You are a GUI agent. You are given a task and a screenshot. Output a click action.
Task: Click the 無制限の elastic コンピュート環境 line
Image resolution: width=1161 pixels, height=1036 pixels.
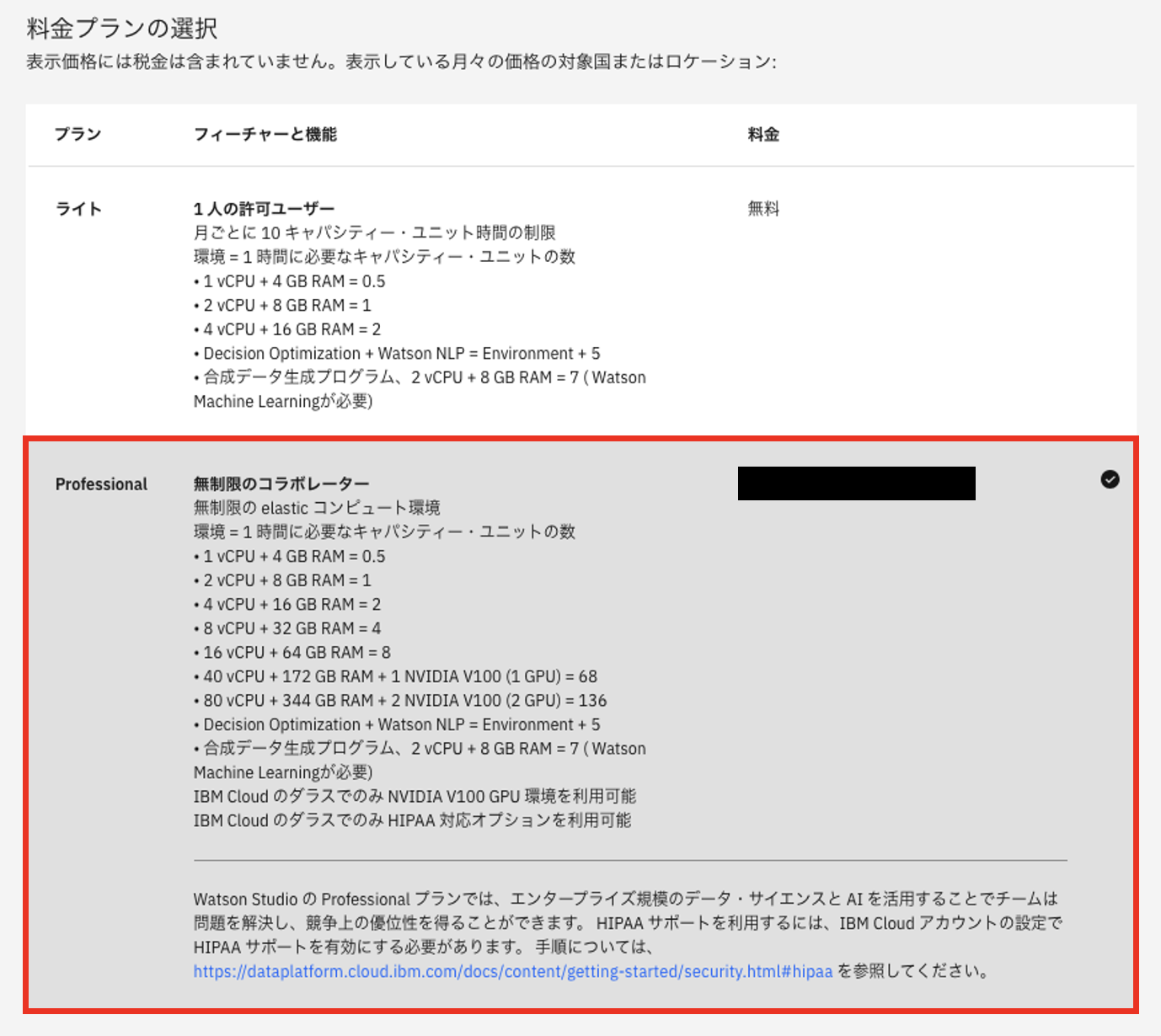tap(317, 508)
